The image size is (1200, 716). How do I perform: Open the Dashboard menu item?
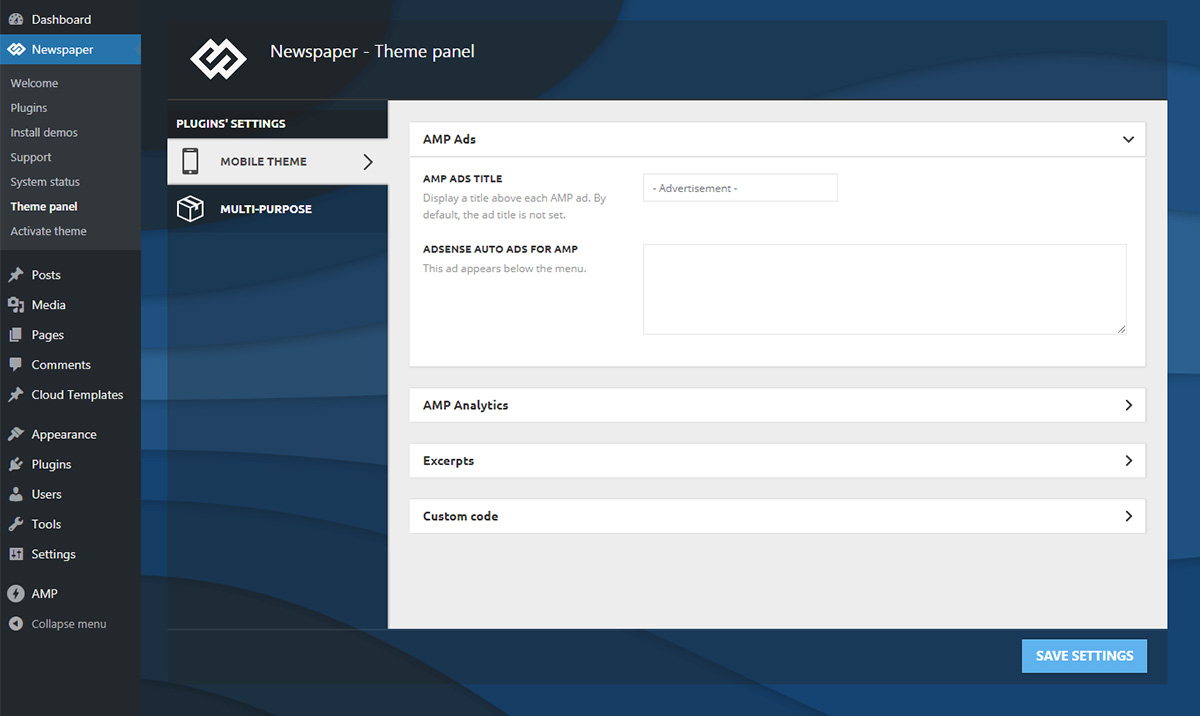(x=70, y=19)
